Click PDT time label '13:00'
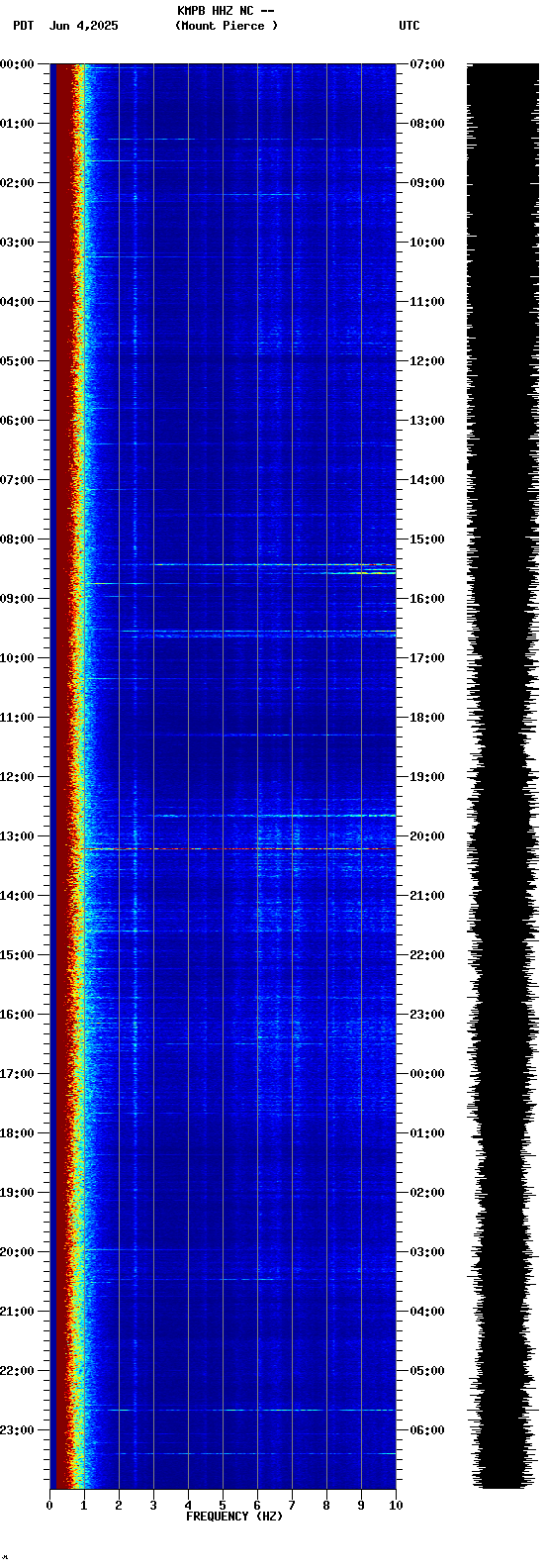 [17, 836]
